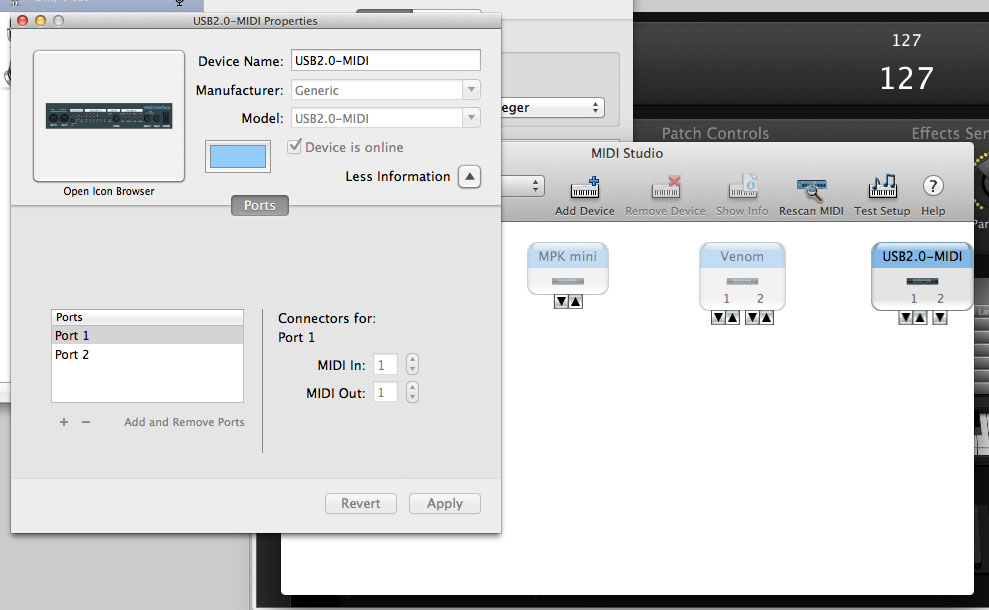Click the Remove Device icon
The image size is (989, 610).
tap(666, 188)
